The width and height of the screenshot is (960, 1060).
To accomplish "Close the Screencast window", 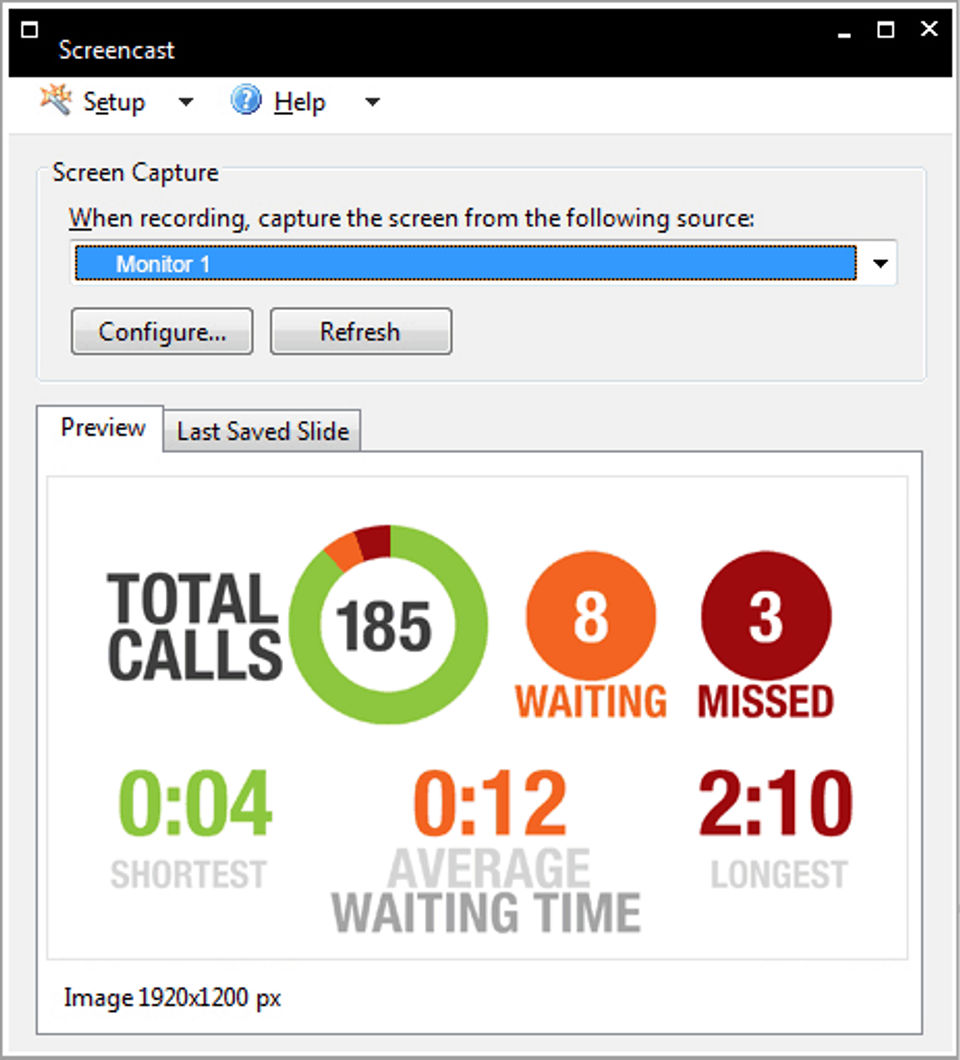I will click(929, 28).
